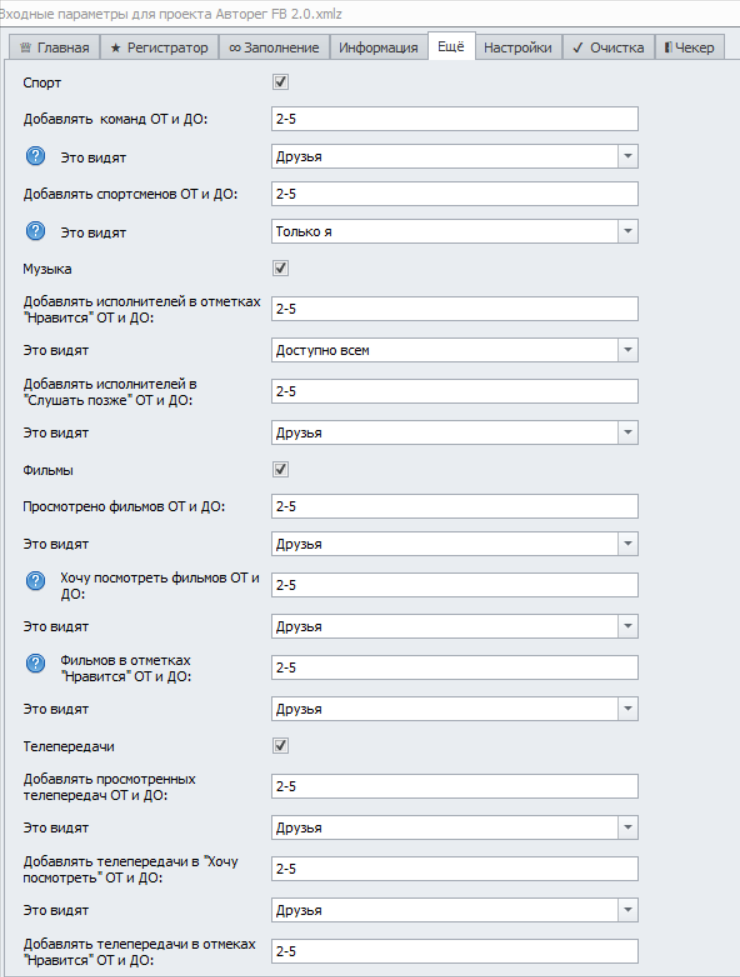Click help icon next to Фильмов в отметках
This screenshot has height=977, width=740.
point(35,661)
